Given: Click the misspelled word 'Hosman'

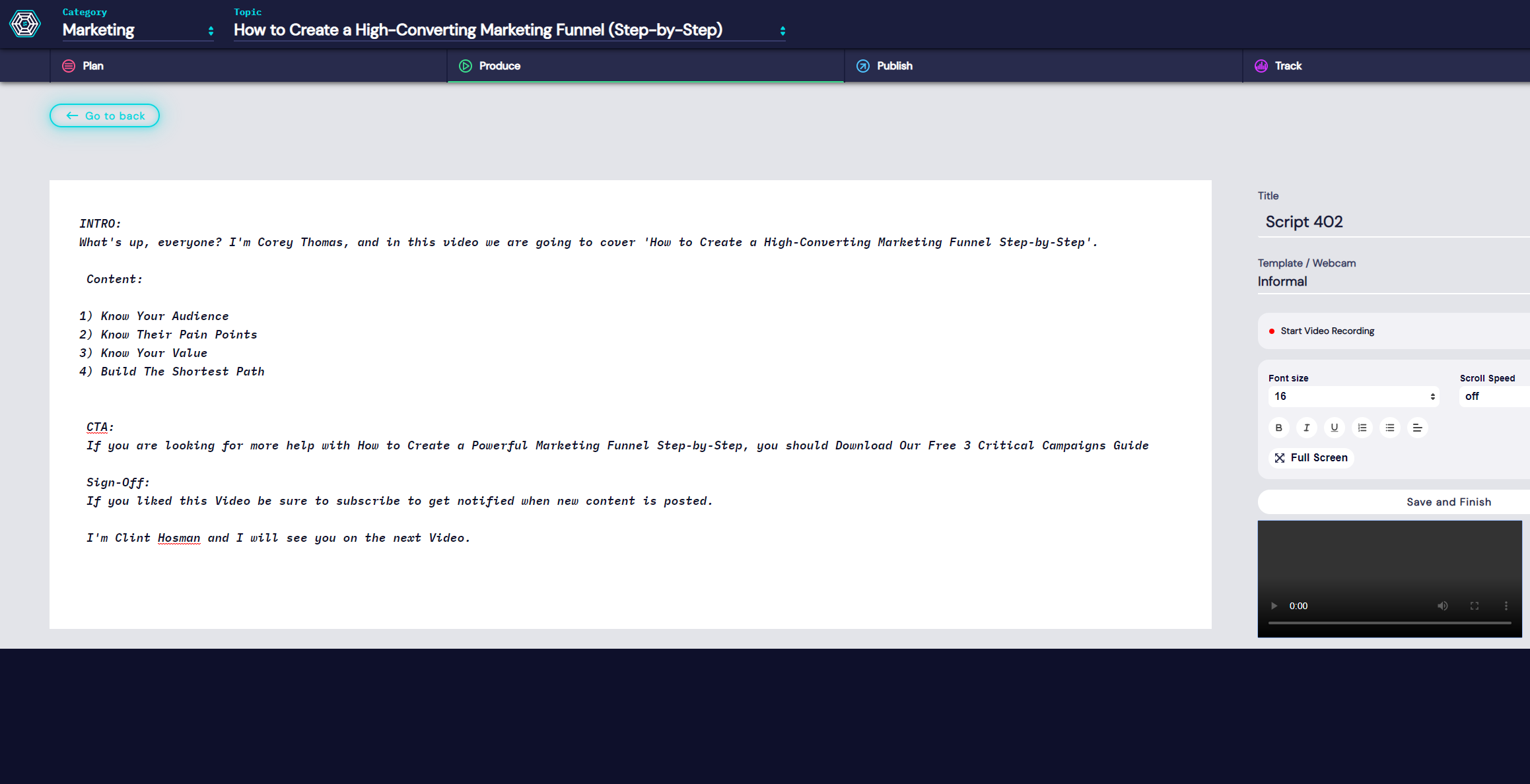Looking at the screenshot, I should coord(179,538).
